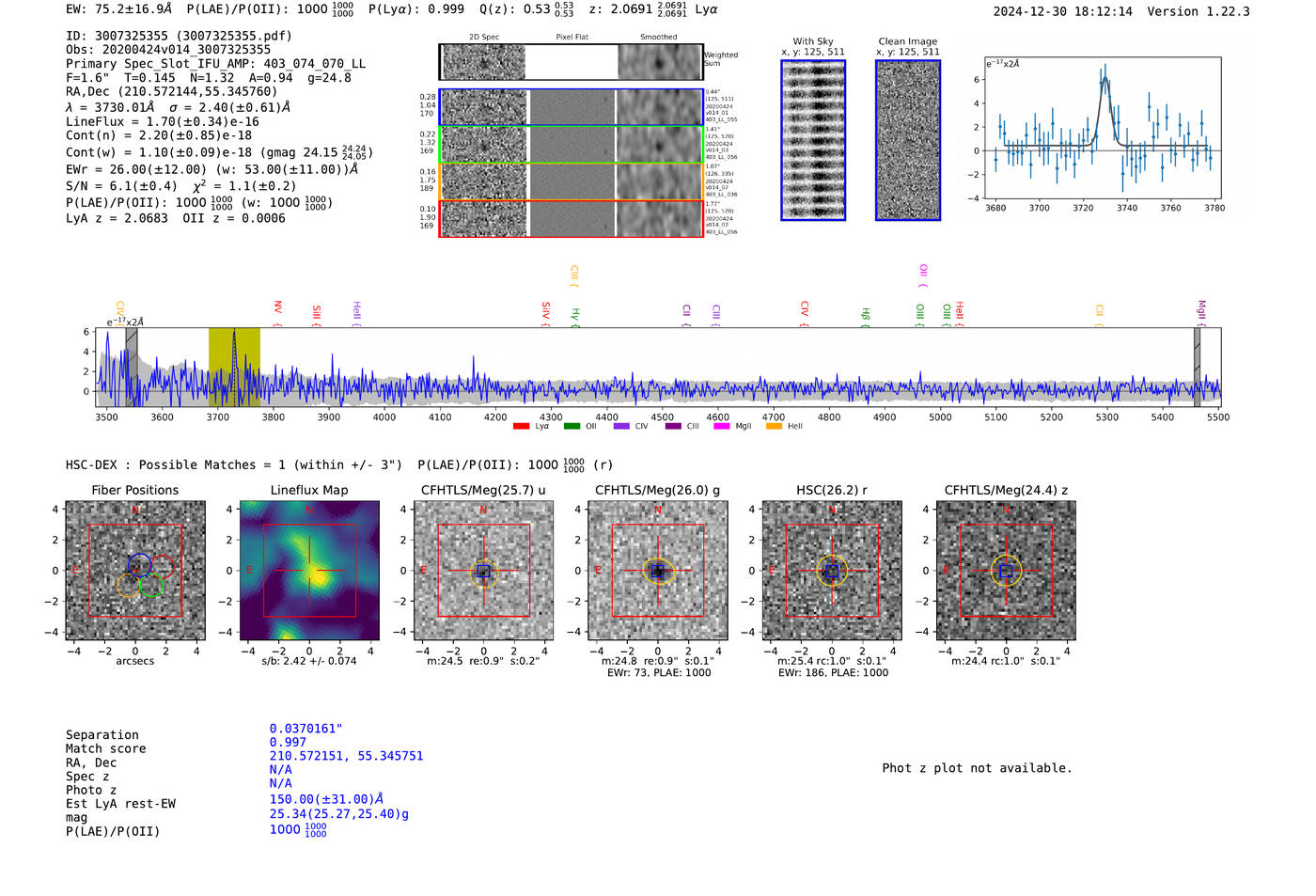Click 'Phot z plot not available.' message

click(977, 768)
